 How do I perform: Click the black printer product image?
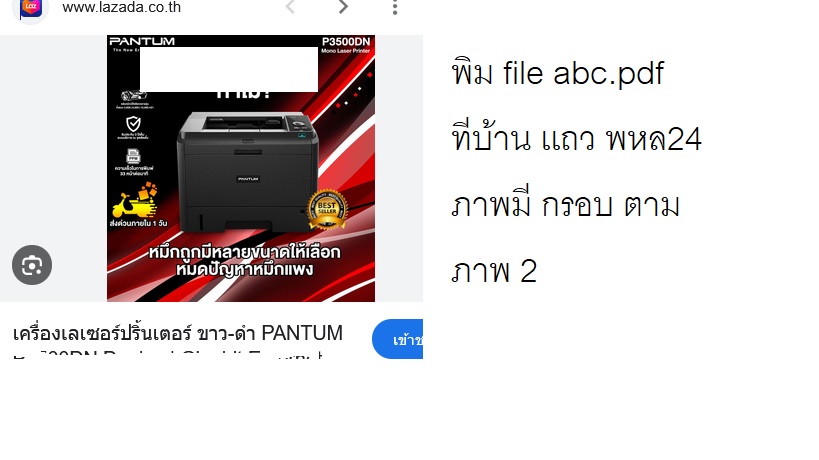coord(248,172)
